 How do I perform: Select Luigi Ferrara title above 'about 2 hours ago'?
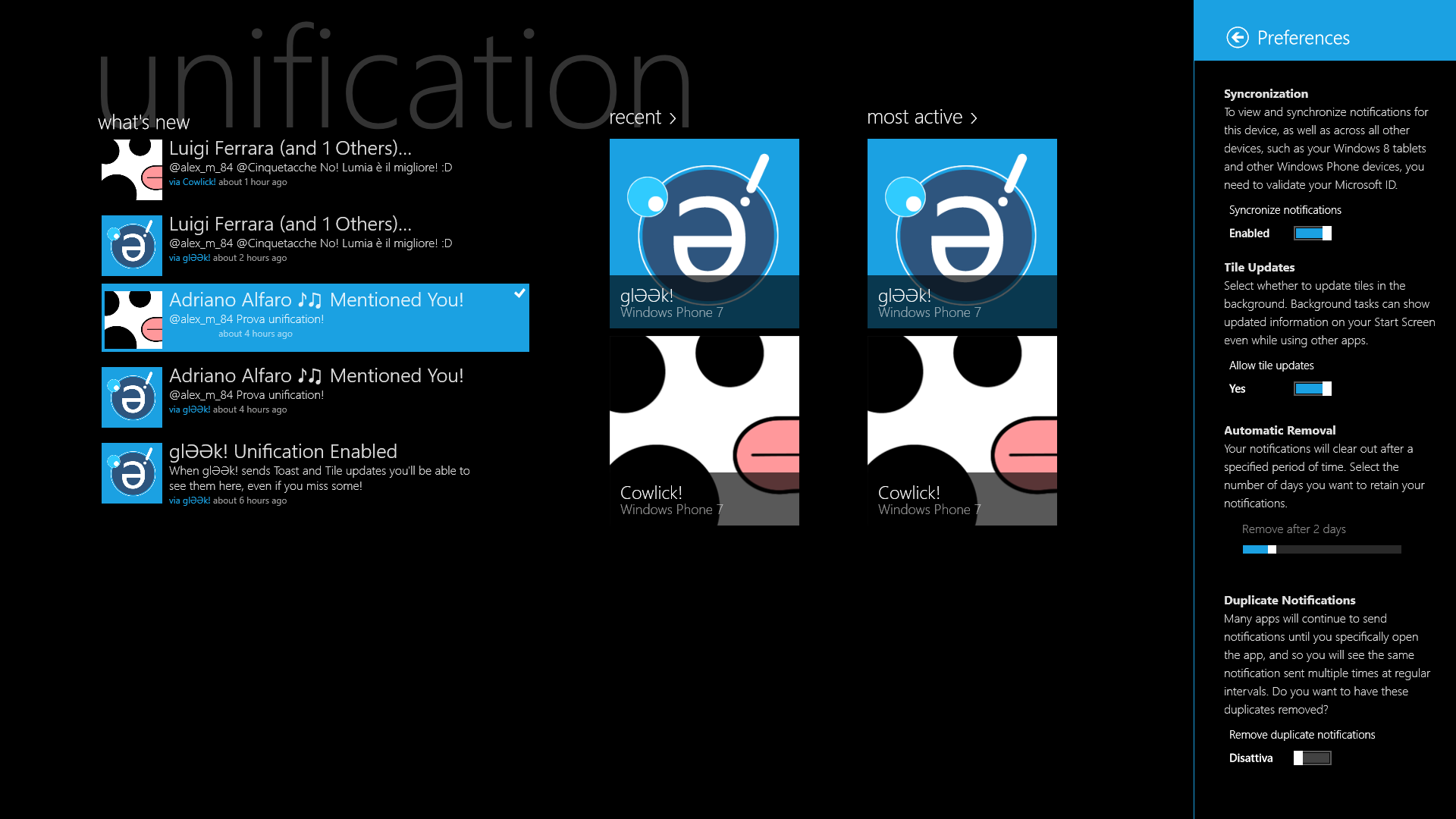tap(290, 224)
